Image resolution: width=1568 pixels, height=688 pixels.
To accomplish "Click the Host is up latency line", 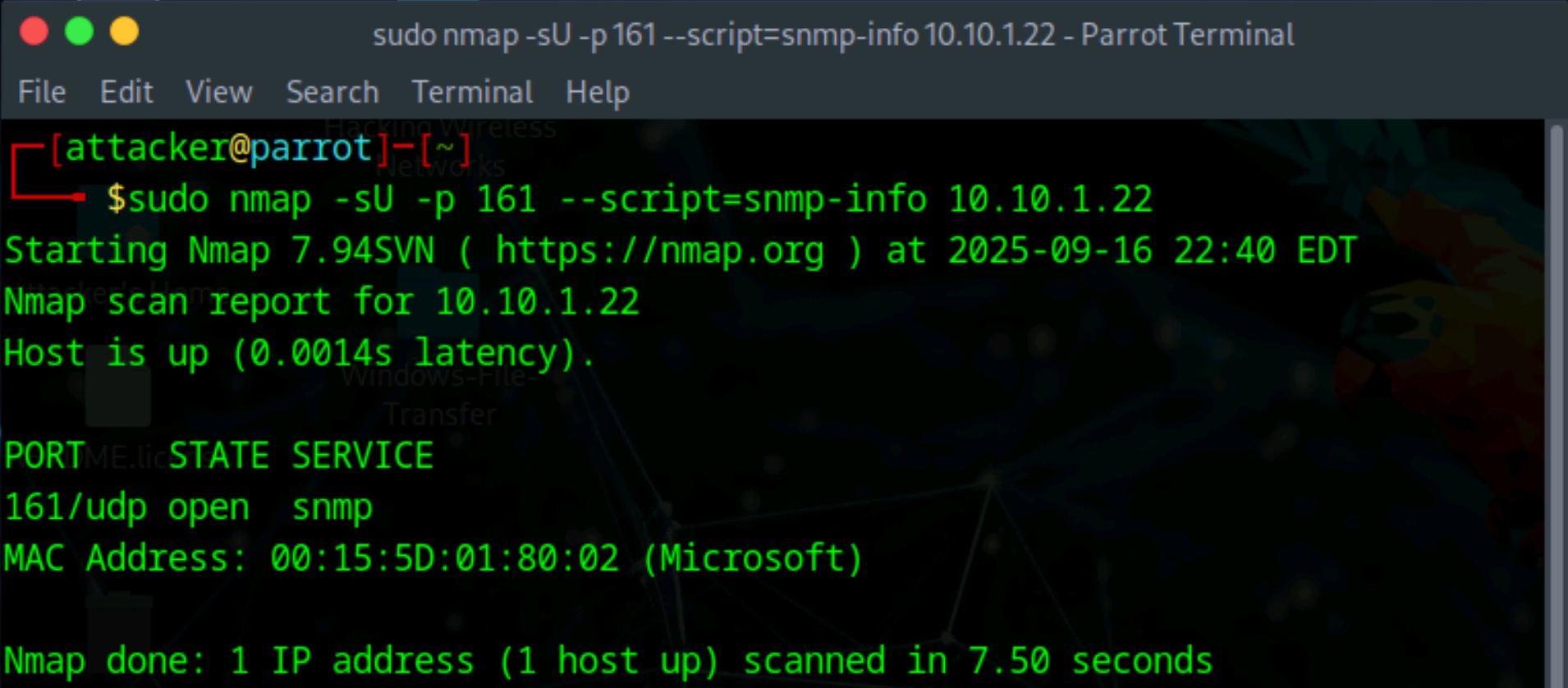I will tap(299, 354).
